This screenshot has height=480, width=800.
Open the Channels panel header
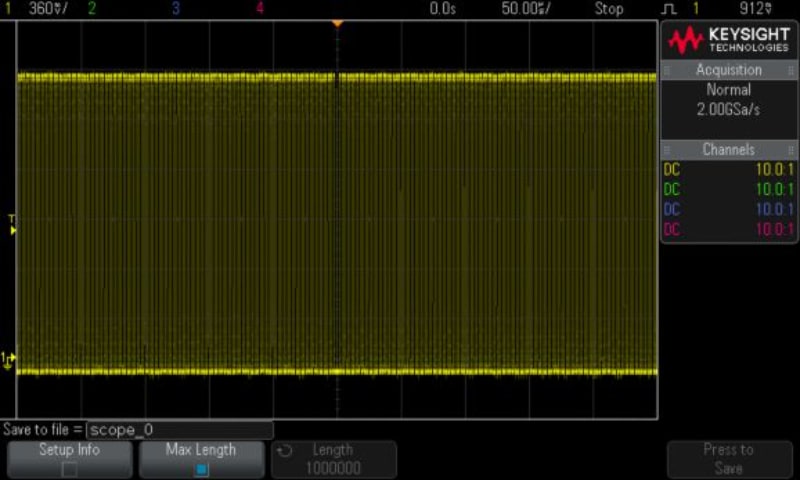pyautogui.click(x=729, y=149)
